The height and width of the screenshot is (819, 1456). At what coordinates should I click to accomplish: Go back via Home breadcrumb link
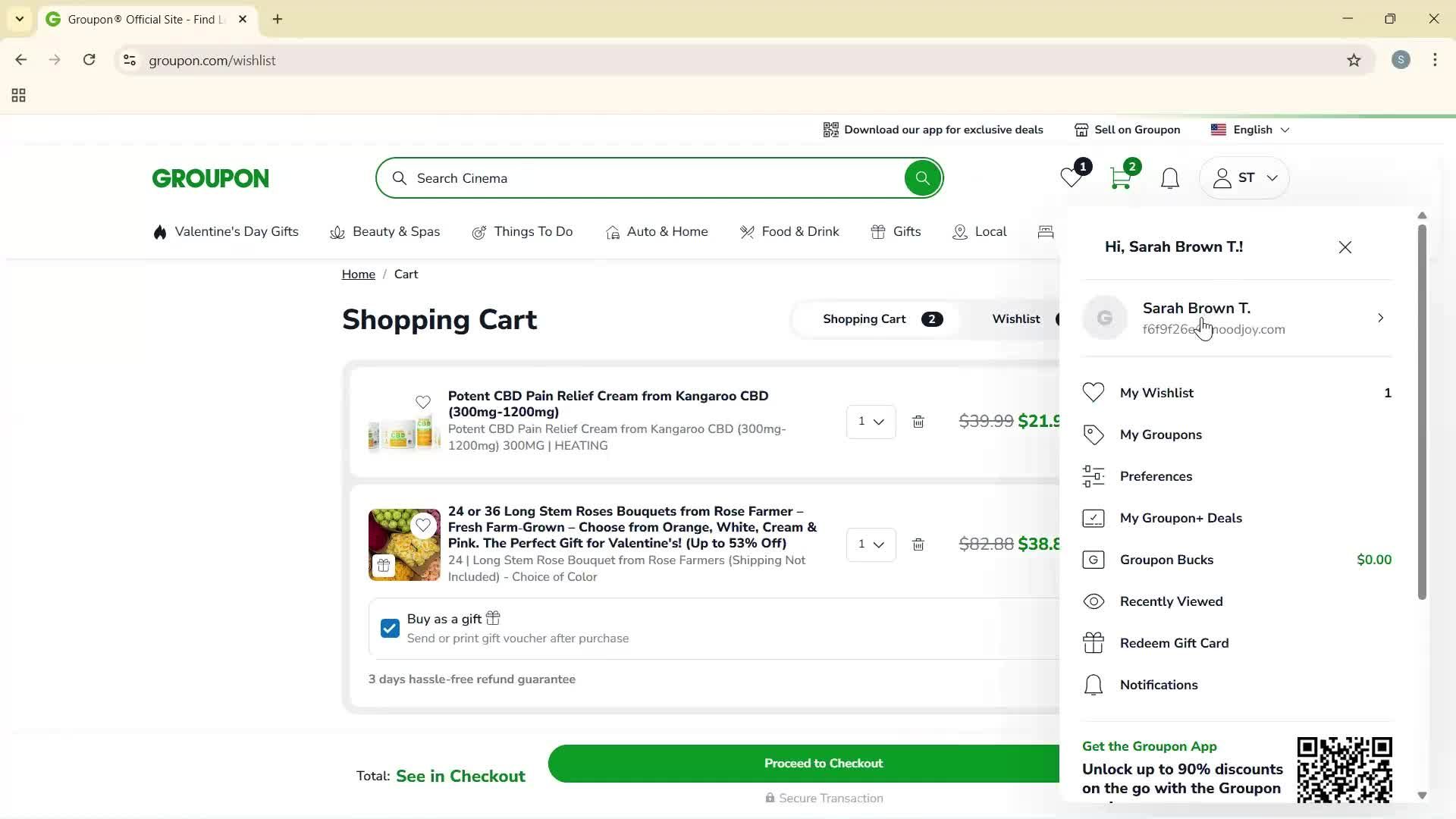pyautogui.click(x=358, y=274)
